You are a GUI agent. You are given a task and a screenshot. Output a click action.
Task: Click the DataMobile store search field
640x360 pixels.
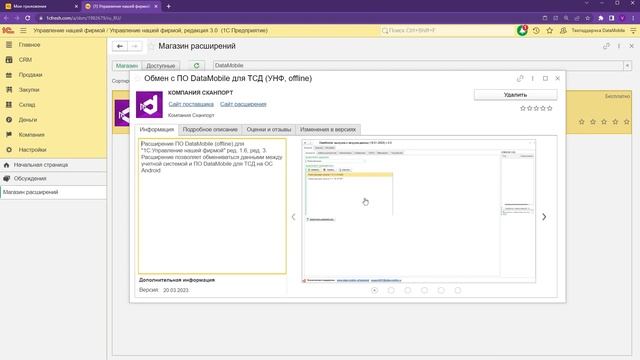[418, 65]
